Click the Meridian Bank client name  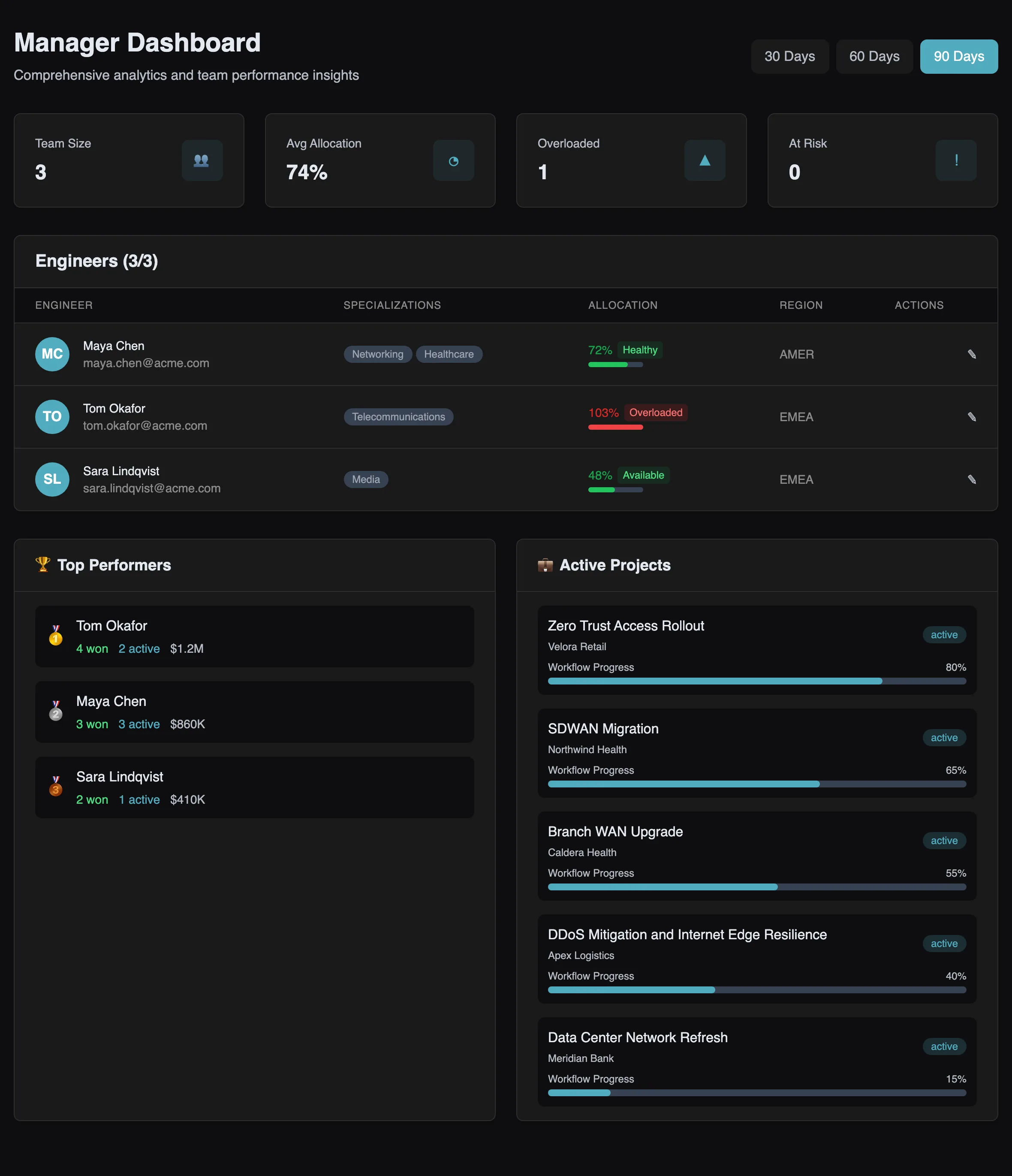pyautogui.click(x=581, y=1058)
